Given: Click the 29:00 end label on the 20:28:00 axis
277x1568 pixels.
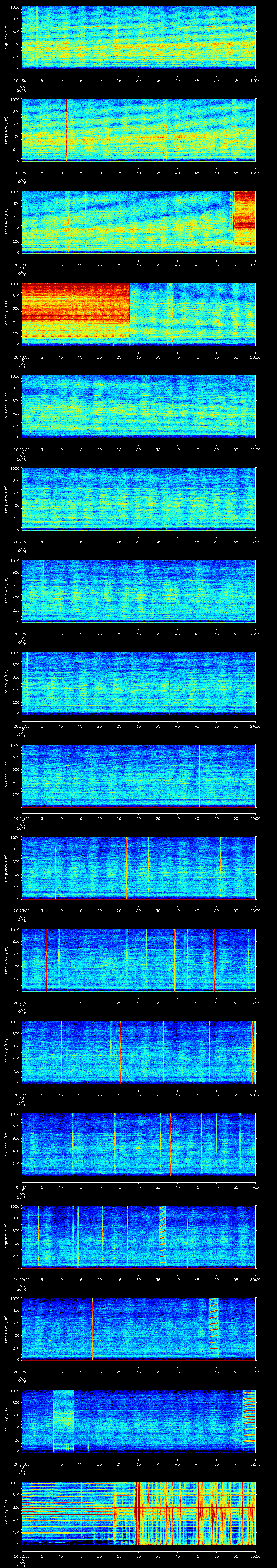Looking at the screenshot, I should pyautogui.click(x=256, y=1187).
